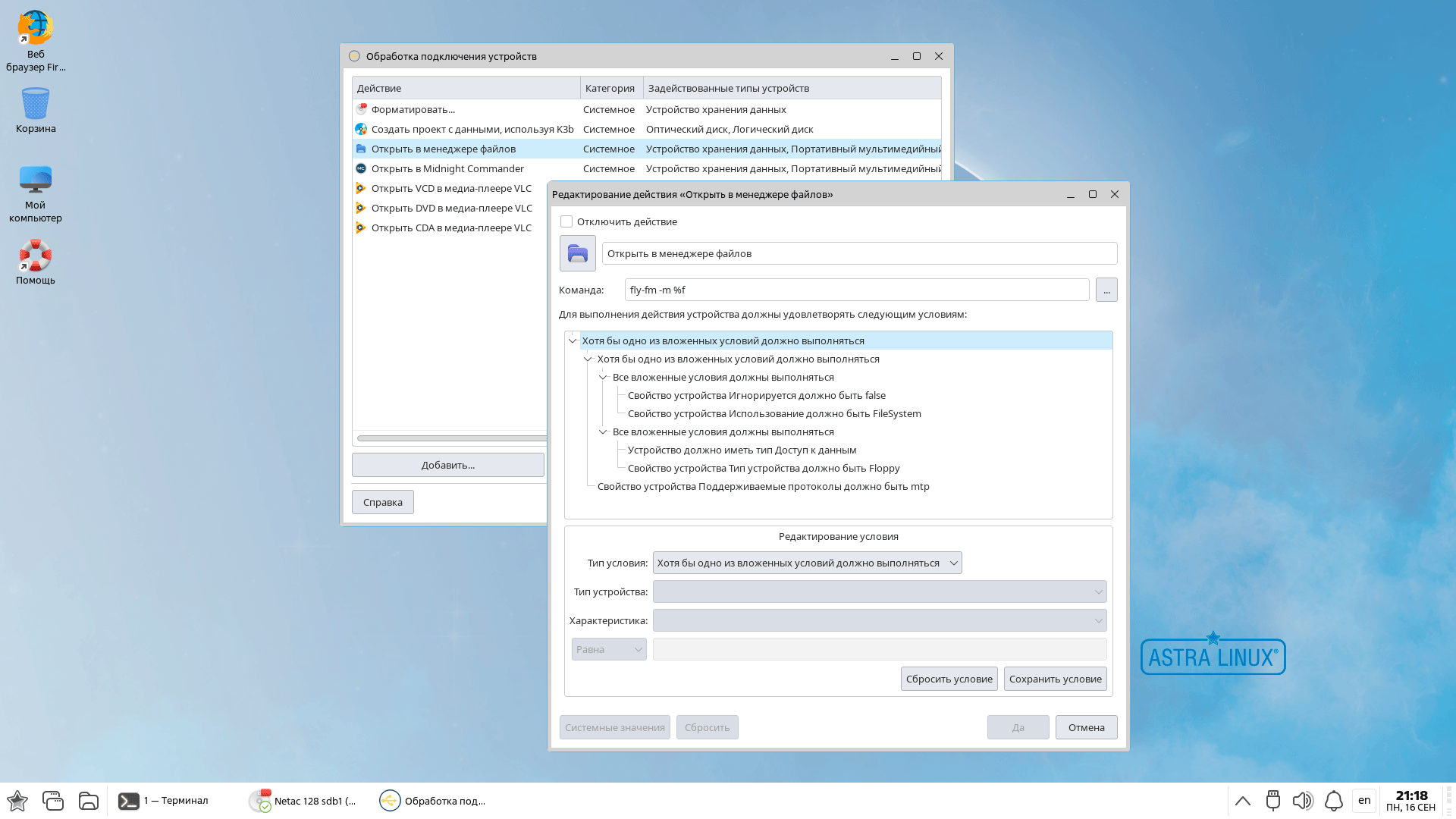Click the command input field
The width and height of the screenshot is (1456, 819).
(856, 290)
